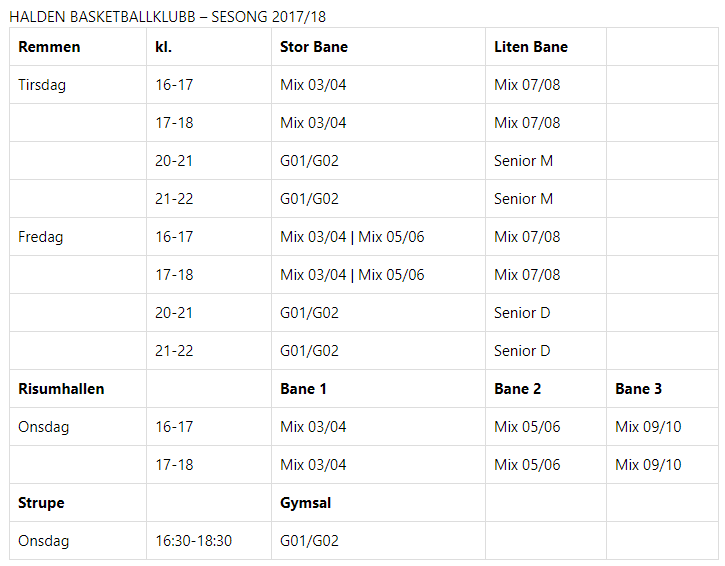Click the Fredag day cell
Viewport: 725px width, 566px height.
point(40,237)
